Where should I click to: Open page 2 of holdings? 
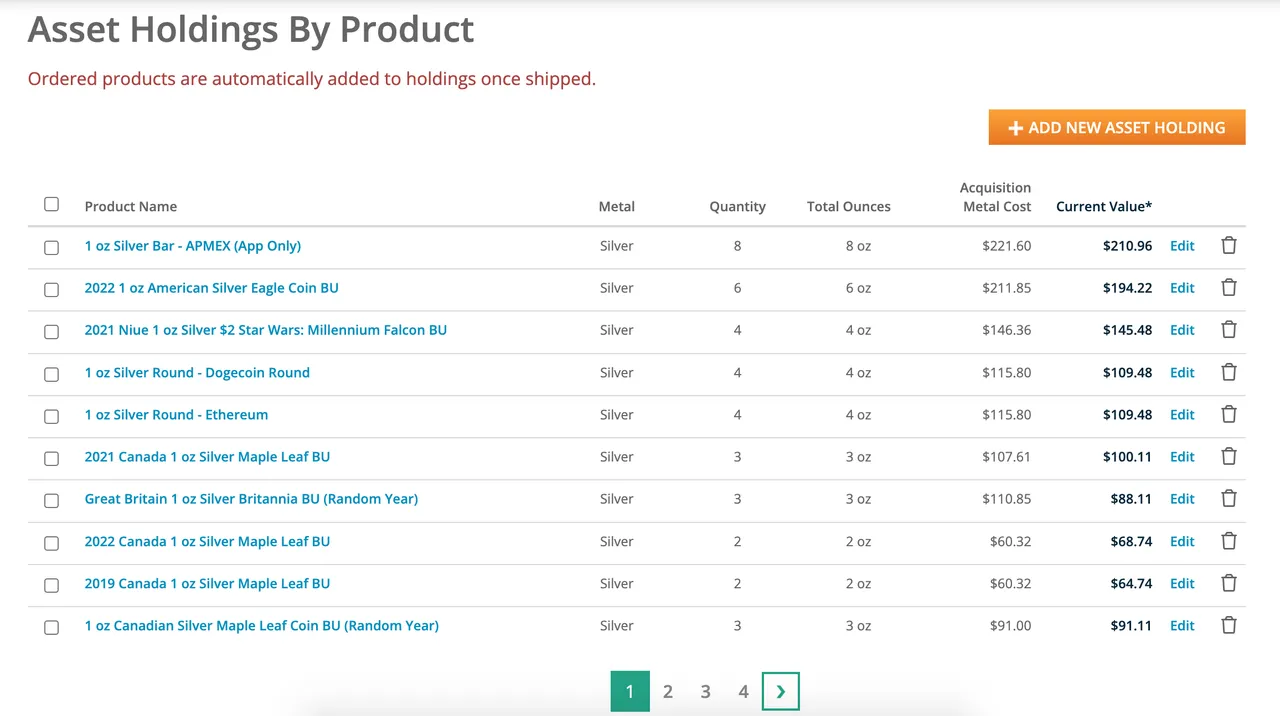[x=668, y=692]
